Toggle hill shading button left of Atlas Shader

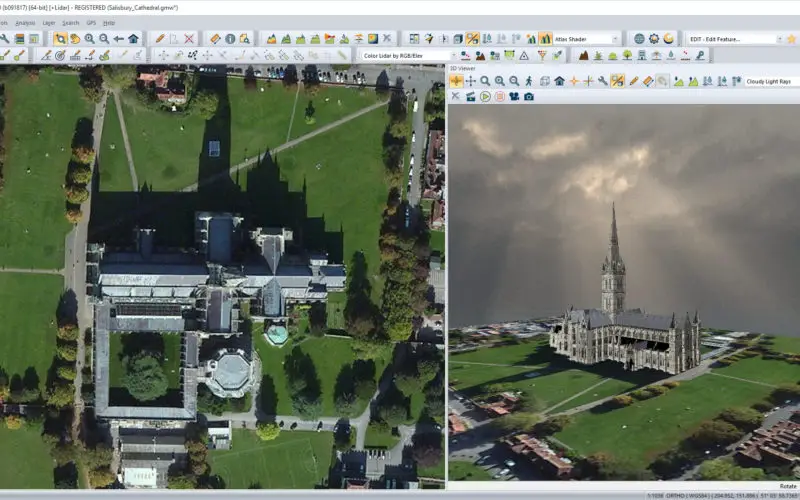click(545, 39)
